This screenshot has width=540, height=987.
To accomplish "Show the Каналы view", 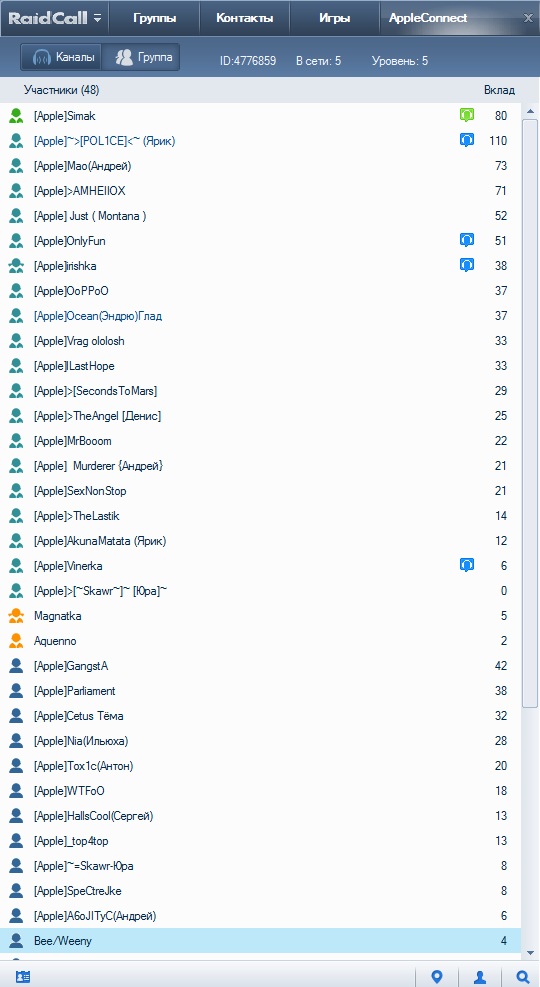I will 62,57.
